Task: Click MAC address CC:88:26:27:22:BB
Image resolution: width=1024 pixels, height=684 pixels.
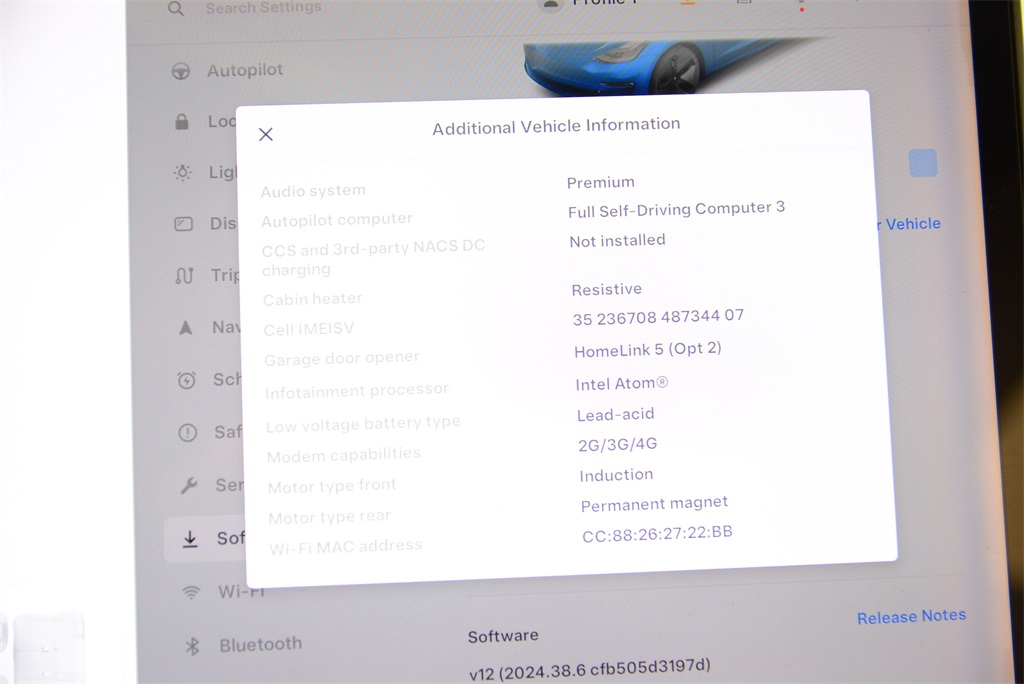Action: point(657,534)
